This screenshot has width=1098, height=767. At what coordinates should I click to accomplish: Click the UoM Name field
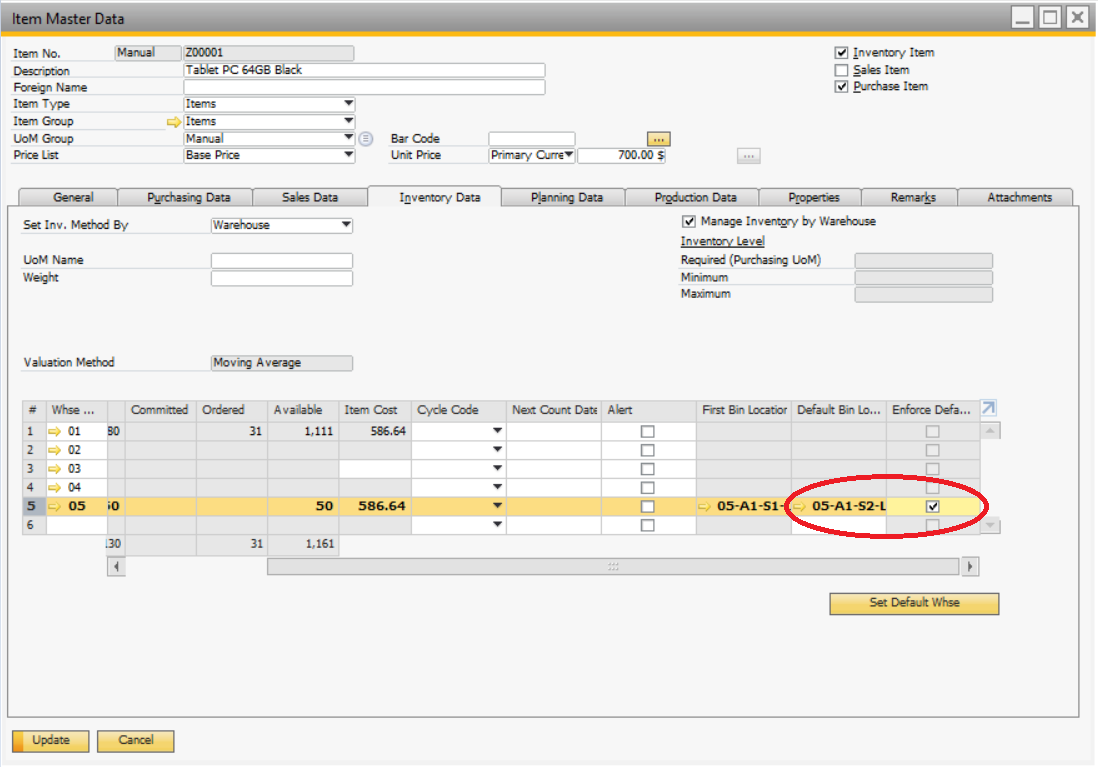coord(282,261)
